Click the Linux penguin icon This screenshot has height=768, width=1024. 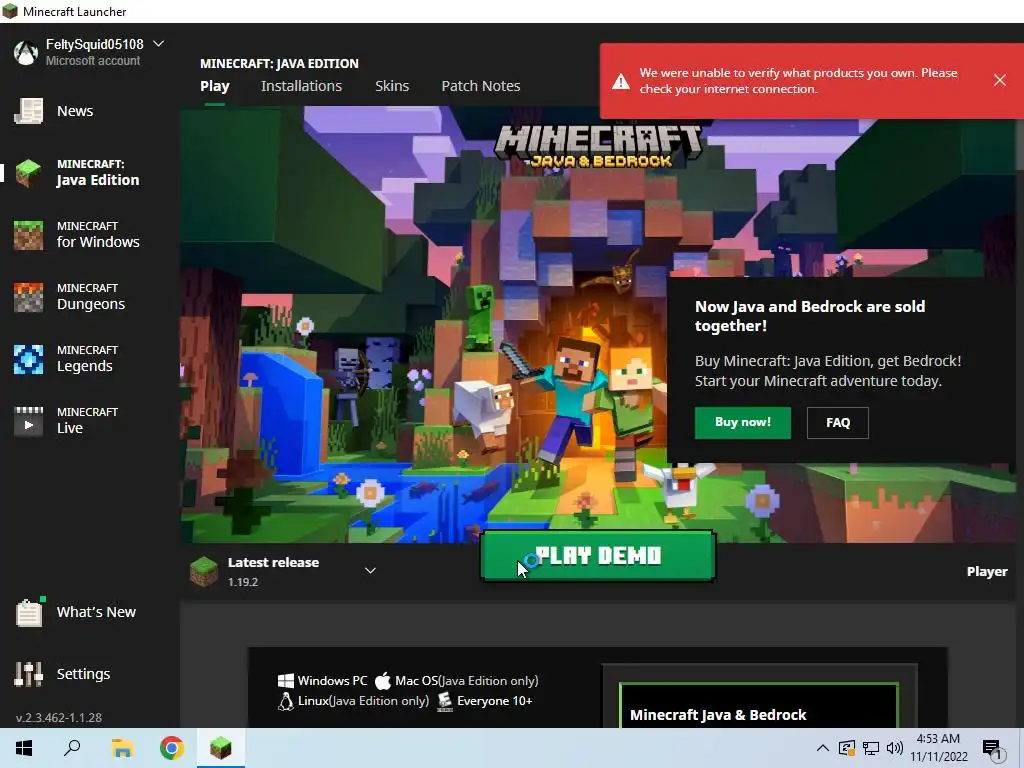pyautogui.click(x=285, y=701)
